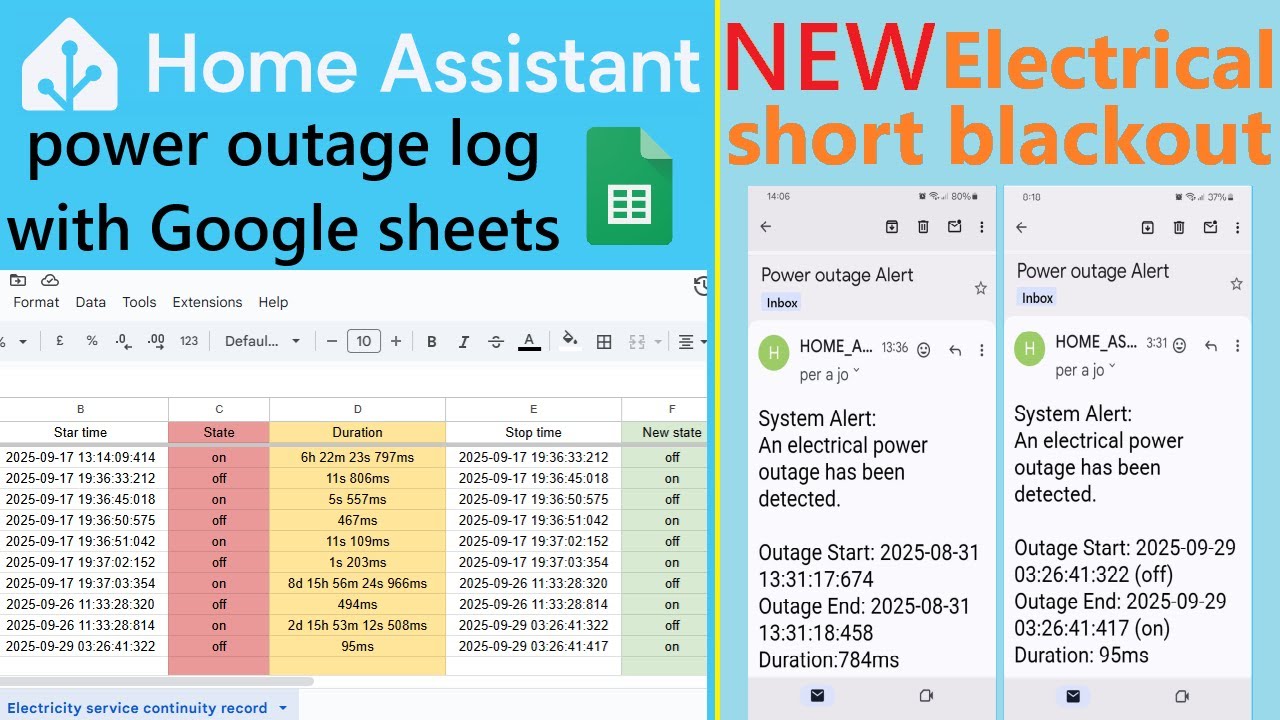Tap the back arrow in the left phone
1280x720 pixels.
766,227
